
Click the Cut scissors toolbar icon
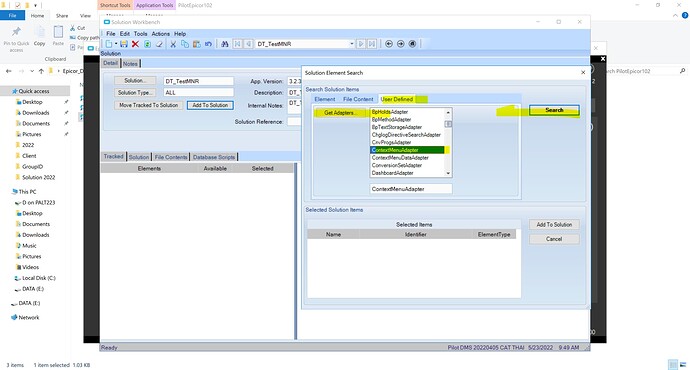click(x=173, y=44)
